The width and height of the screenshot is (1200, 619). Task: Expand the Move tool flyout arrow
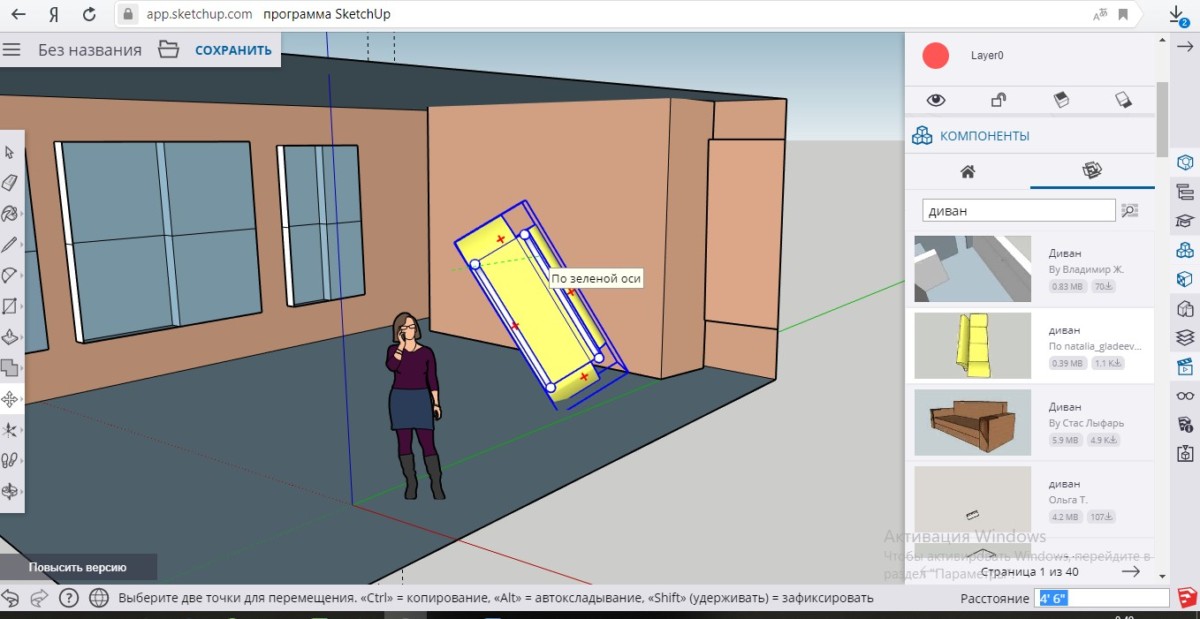21,399
